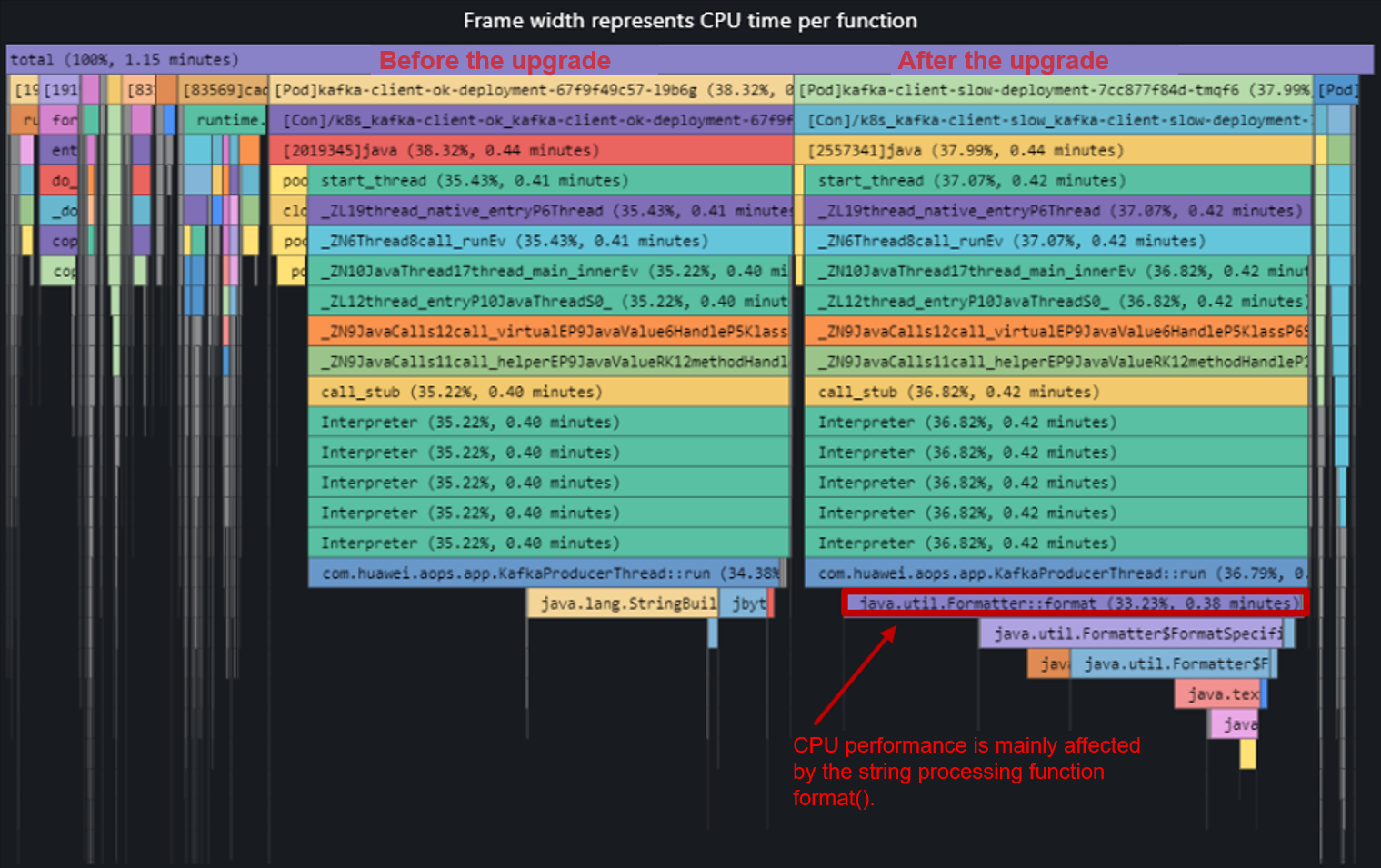Screen dimensions: 1381x868
Task: Open the java.util.Formatter$FormatSpecifi frame
Action: tap(1131, 634)
